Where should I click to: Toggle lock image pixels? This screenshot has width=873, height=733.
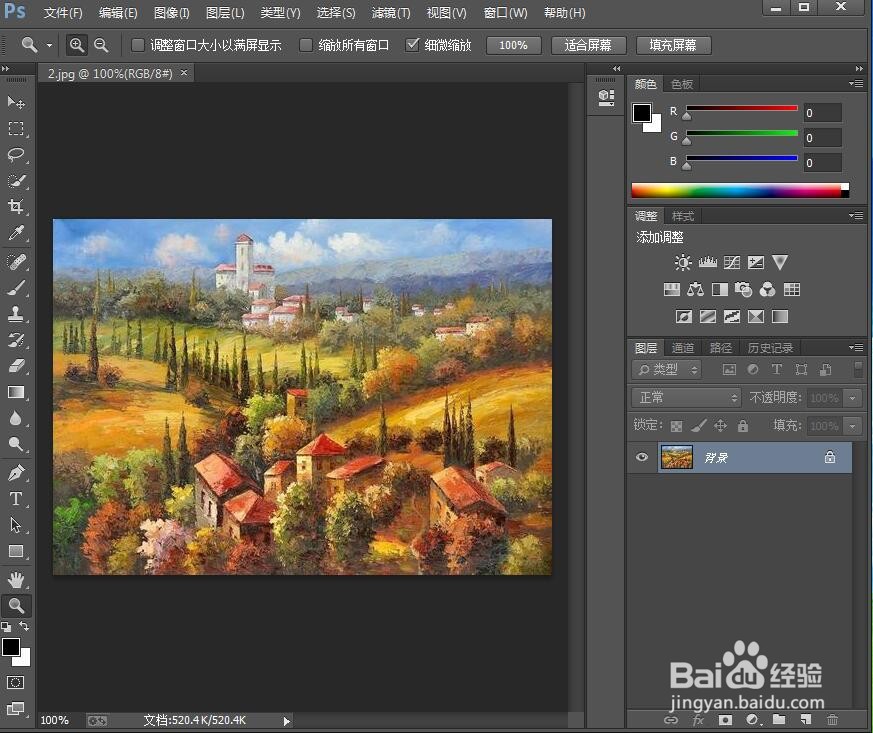(698, 426)
